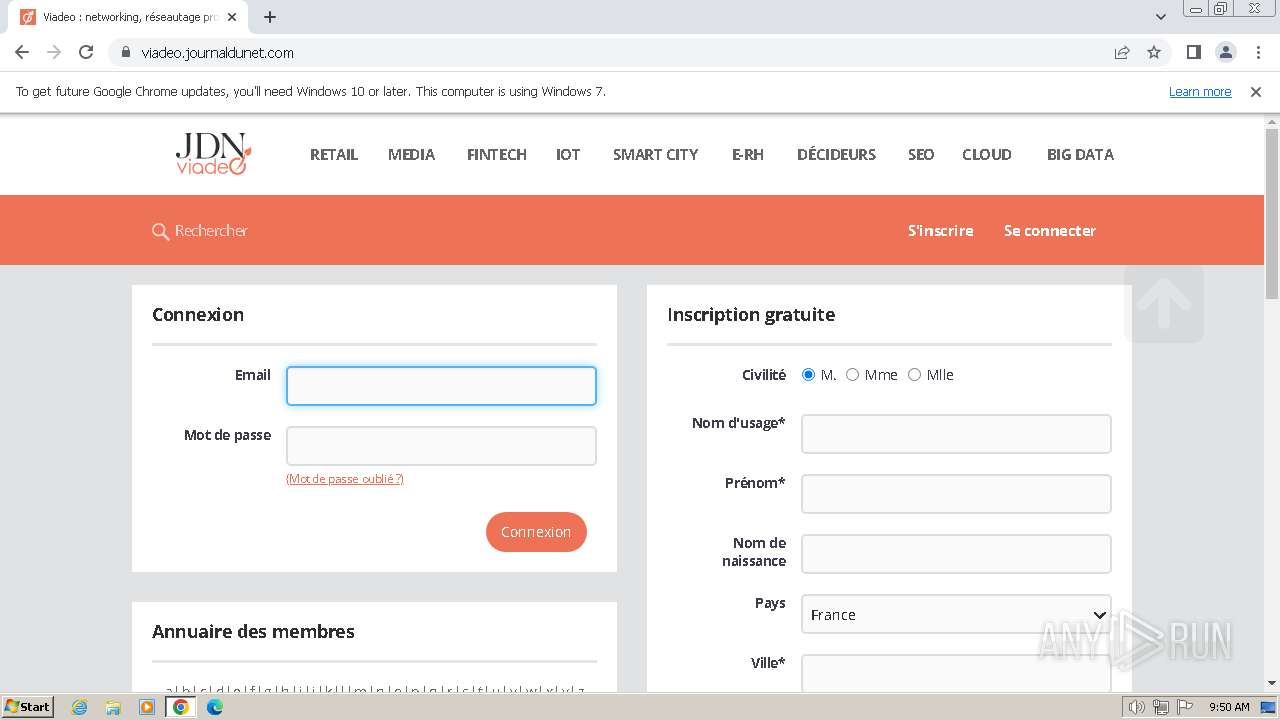The height and width of the screenshot is (720, 1280).
Task: Click the back-to-top arrow icon
Action: coord(1164,304)
